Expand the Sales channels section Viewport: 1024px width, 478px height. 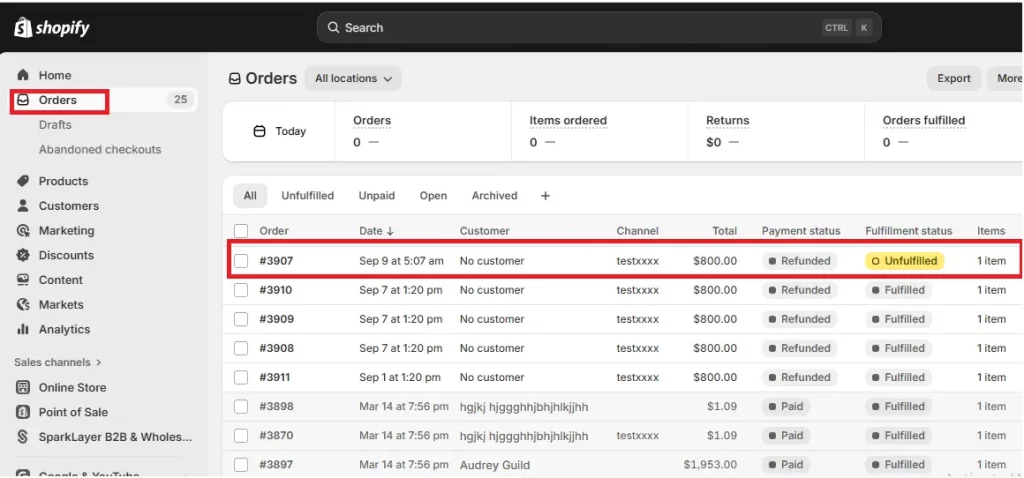[x=57, y=362]
